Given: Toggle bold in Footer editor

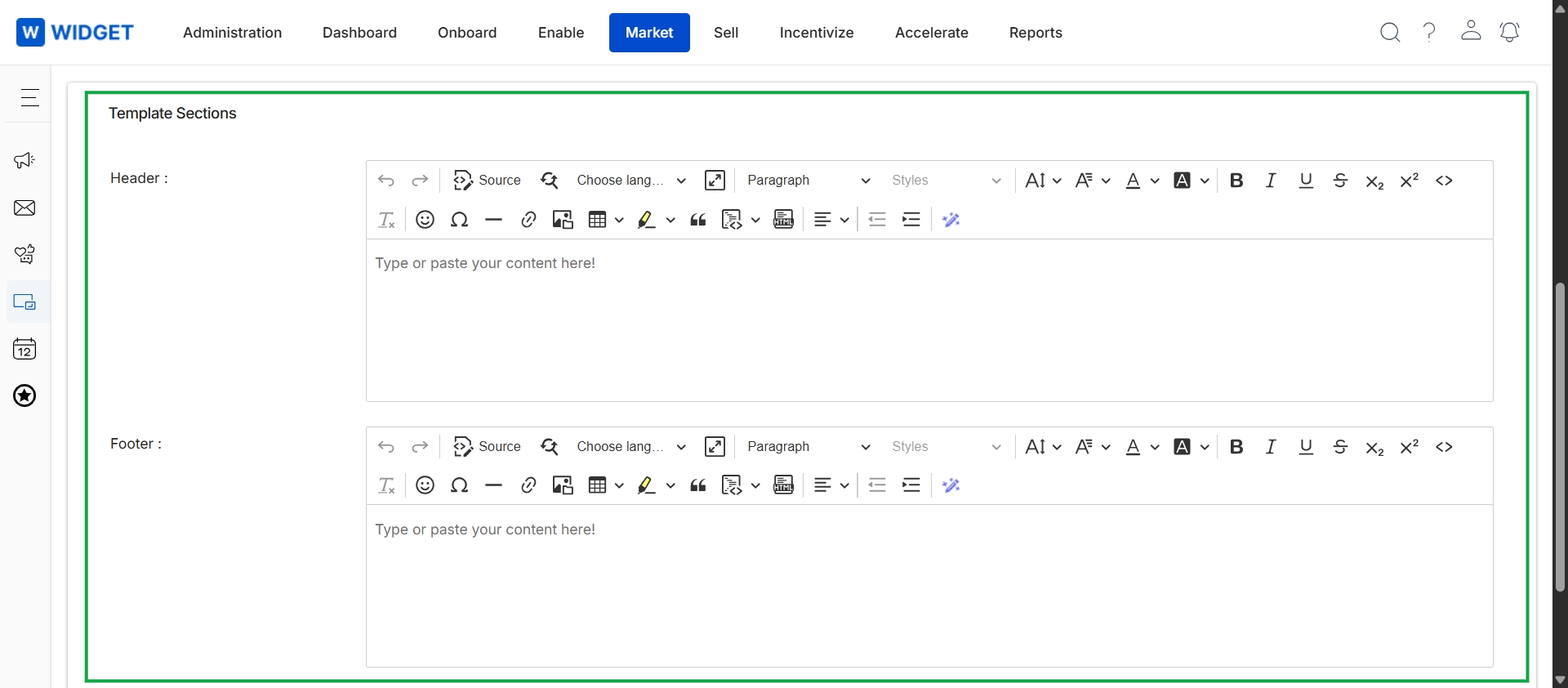Looking at the screenshot, I should tap(1236, 447).
